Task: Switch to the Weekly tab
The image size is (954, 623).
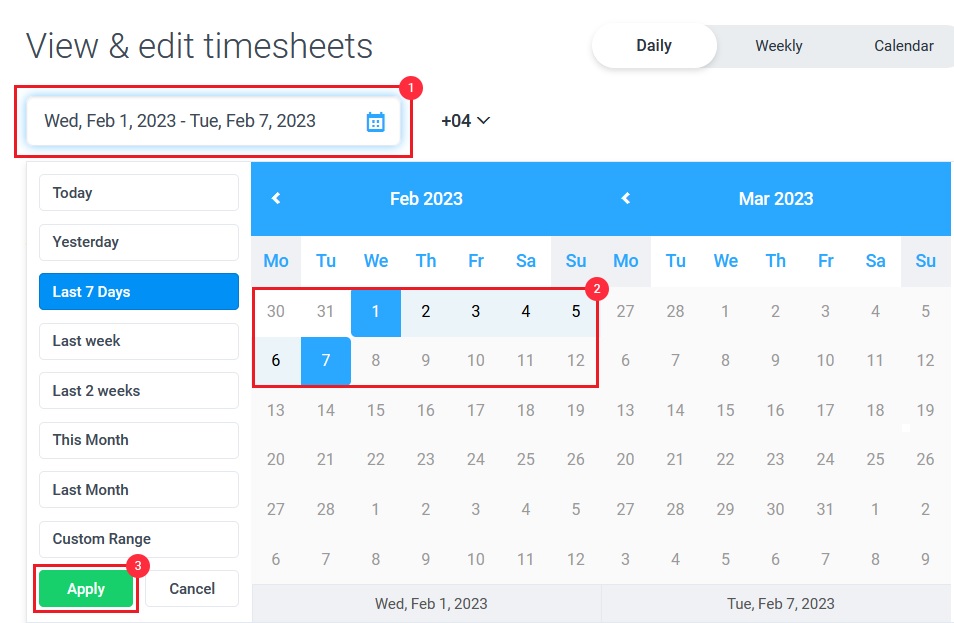Action: (x=779, y=46)
